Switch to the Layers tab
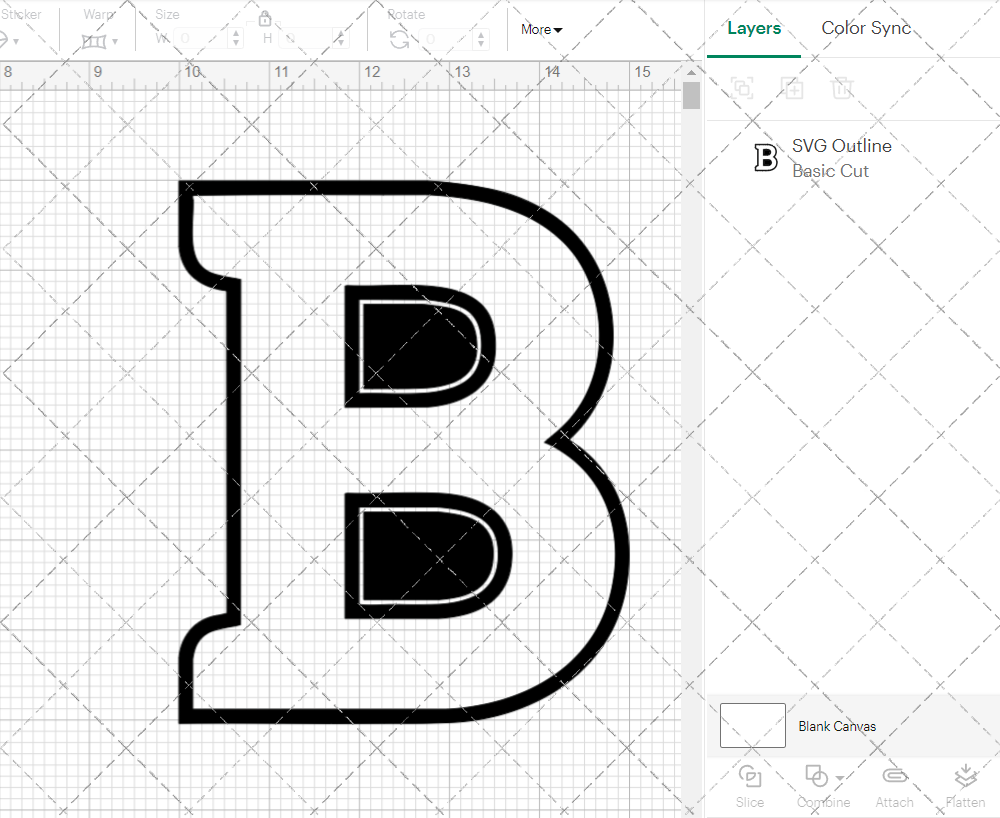The width and height of the screenshot is (1000, 818). 754,28
